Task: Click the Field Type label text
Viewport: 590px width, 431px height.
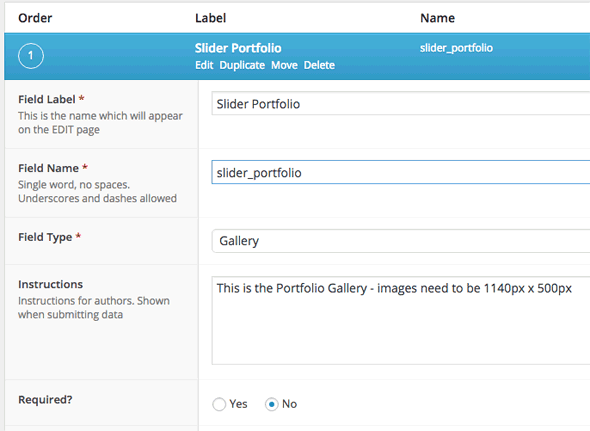Action: pos(45,237)
